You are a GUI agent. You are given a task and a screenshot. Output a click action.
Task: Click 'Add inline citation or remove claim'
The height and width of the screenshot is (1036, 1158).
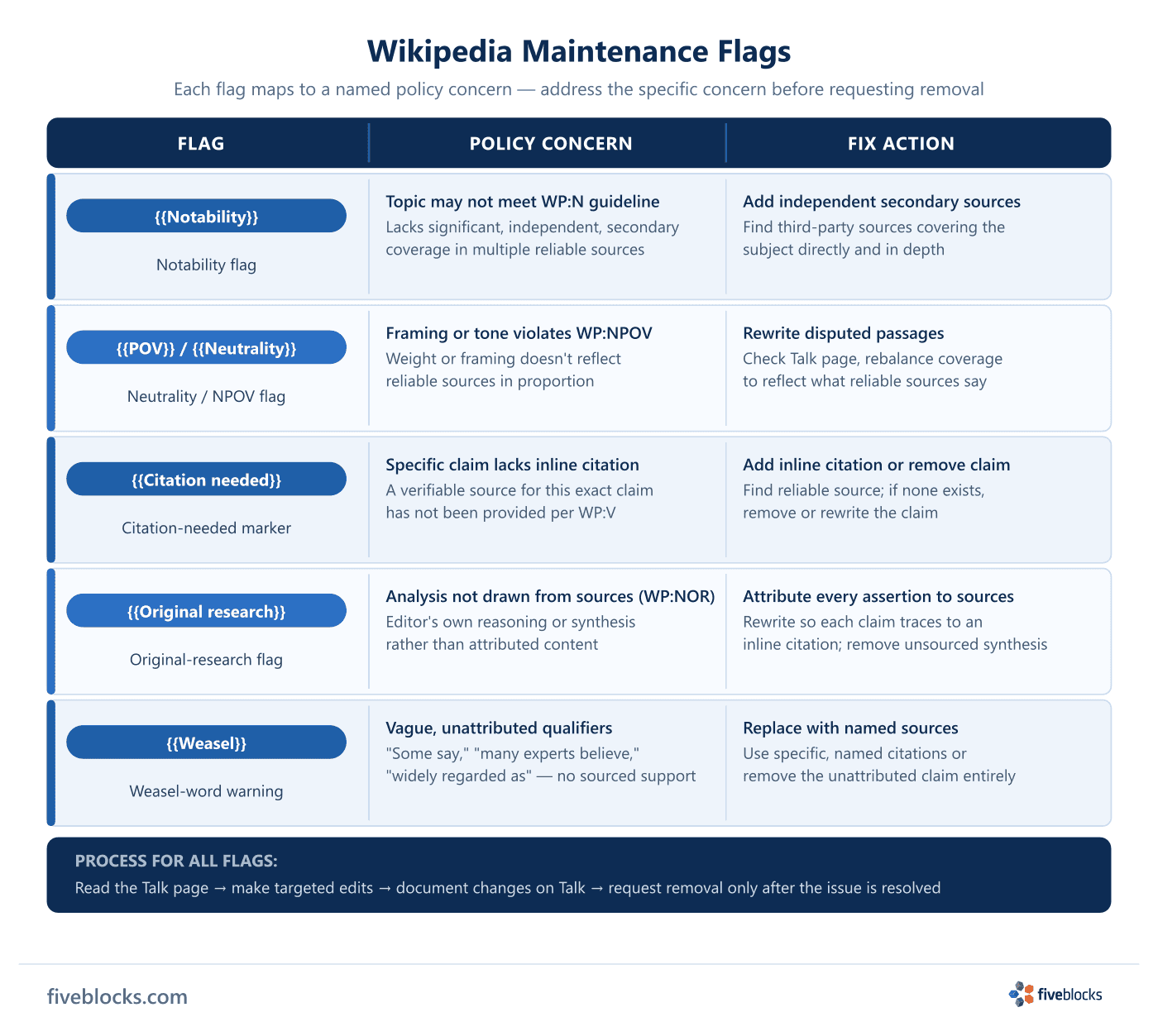[x=876, y=465]
